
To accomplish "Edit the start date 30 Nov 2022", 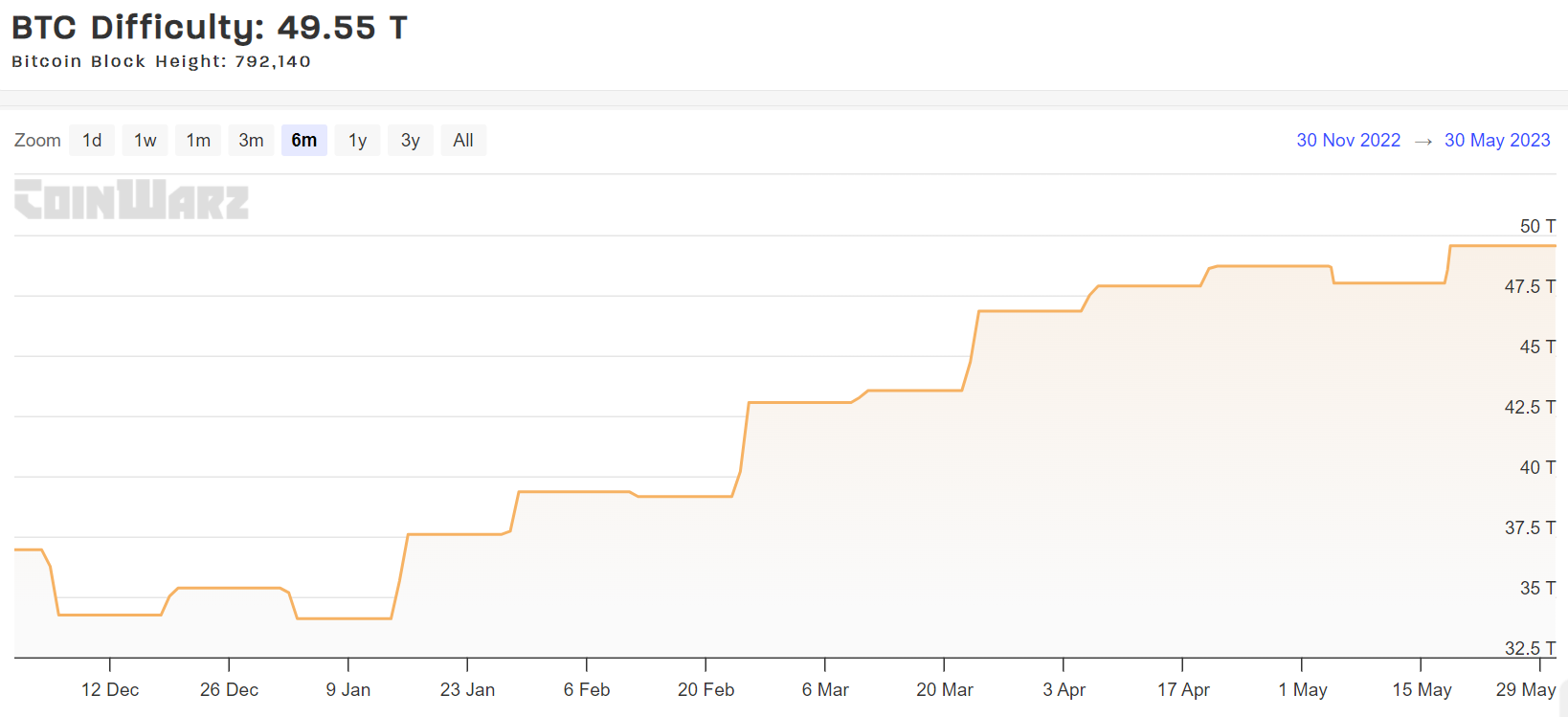I will (x=1348, y=141).
